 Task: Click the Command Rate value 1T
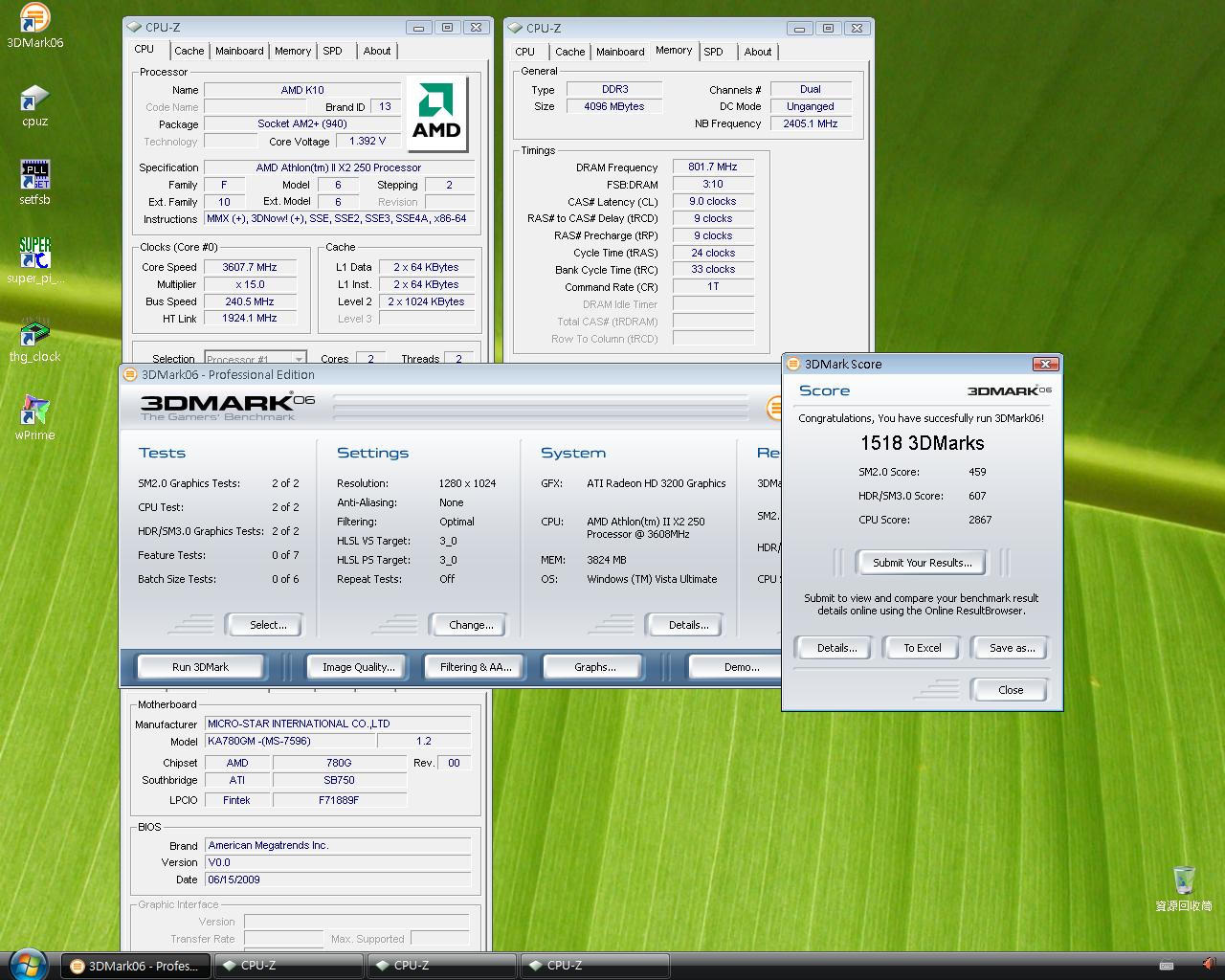(x=713, y=286)
